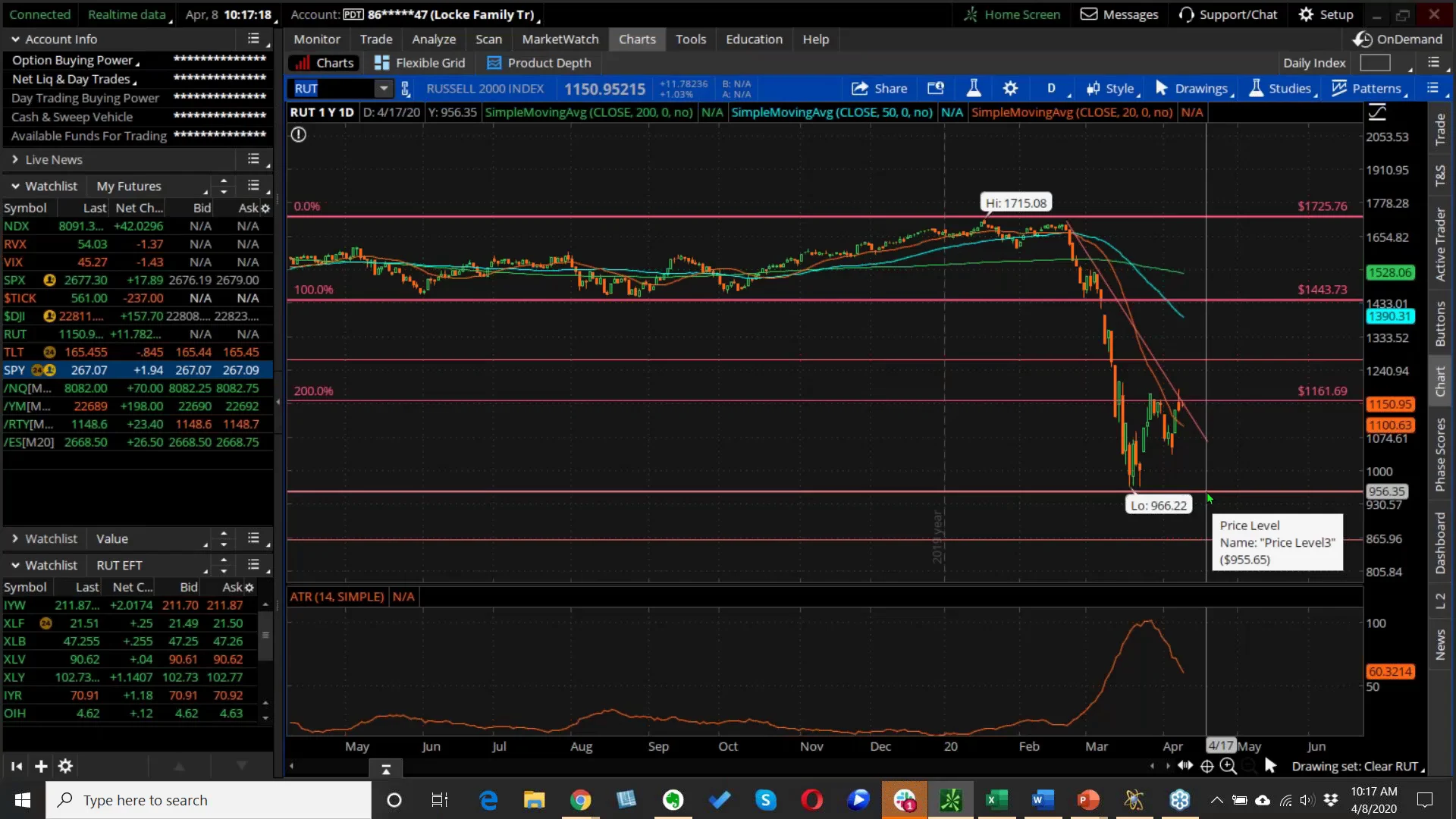Screen dimensions: 1456x819
Task: Open the Account selector dropdown
Action: coord(416,14)
